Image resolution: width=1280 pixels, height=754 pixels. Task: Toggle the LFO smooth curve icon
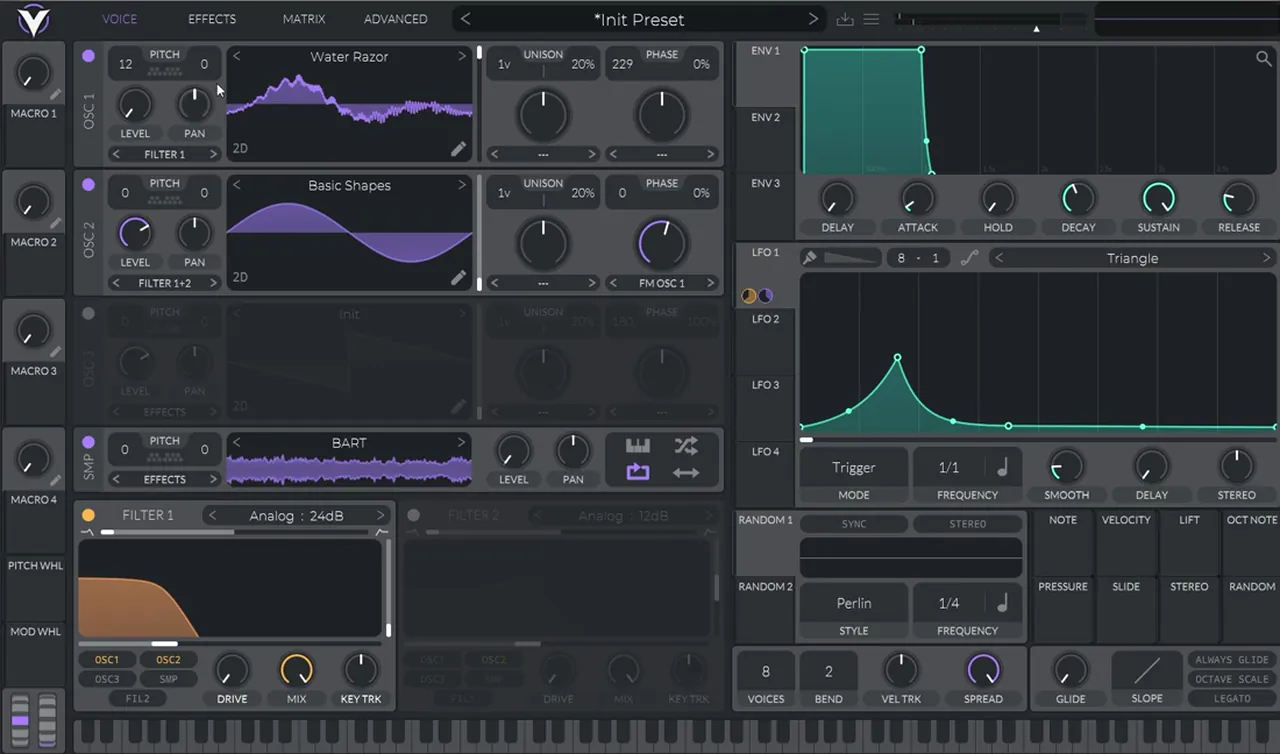(969, 258)
